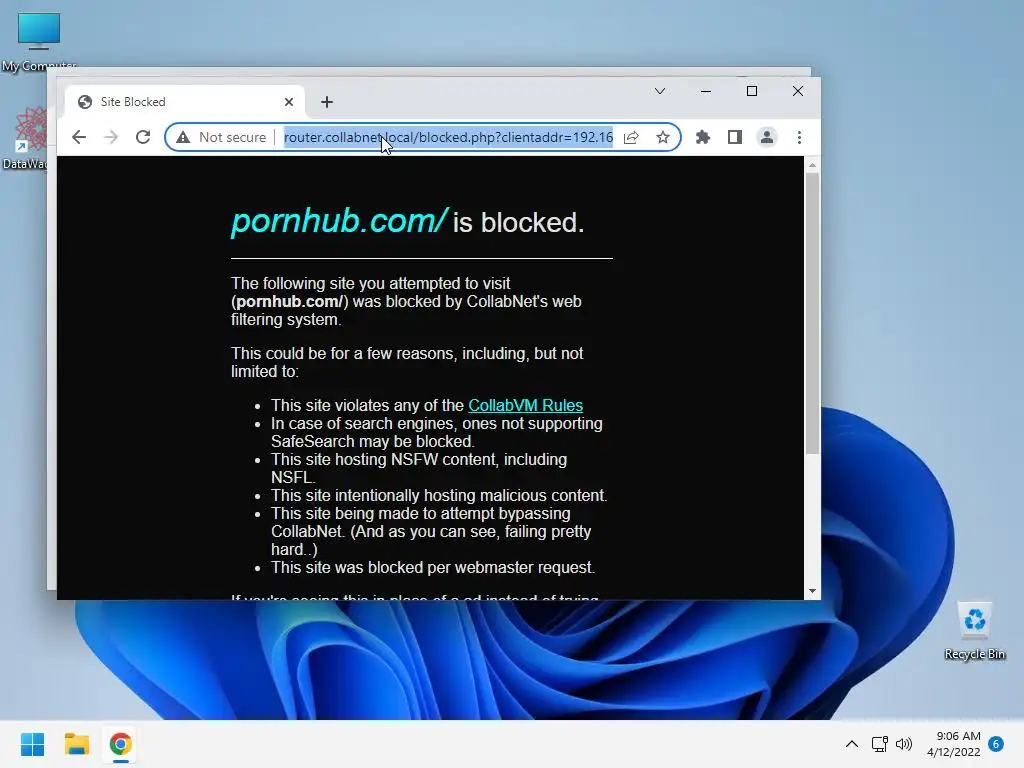Toggle the Chrome side panel
The width and height of the screenshot is (1024, 768).
735,137
